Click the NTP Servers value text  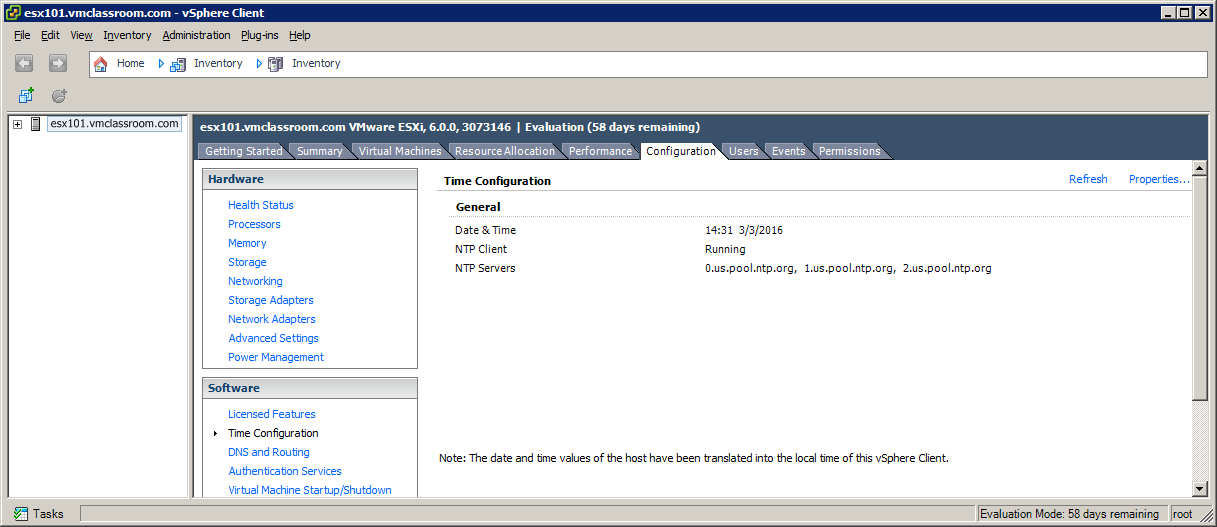click(848, 268)
